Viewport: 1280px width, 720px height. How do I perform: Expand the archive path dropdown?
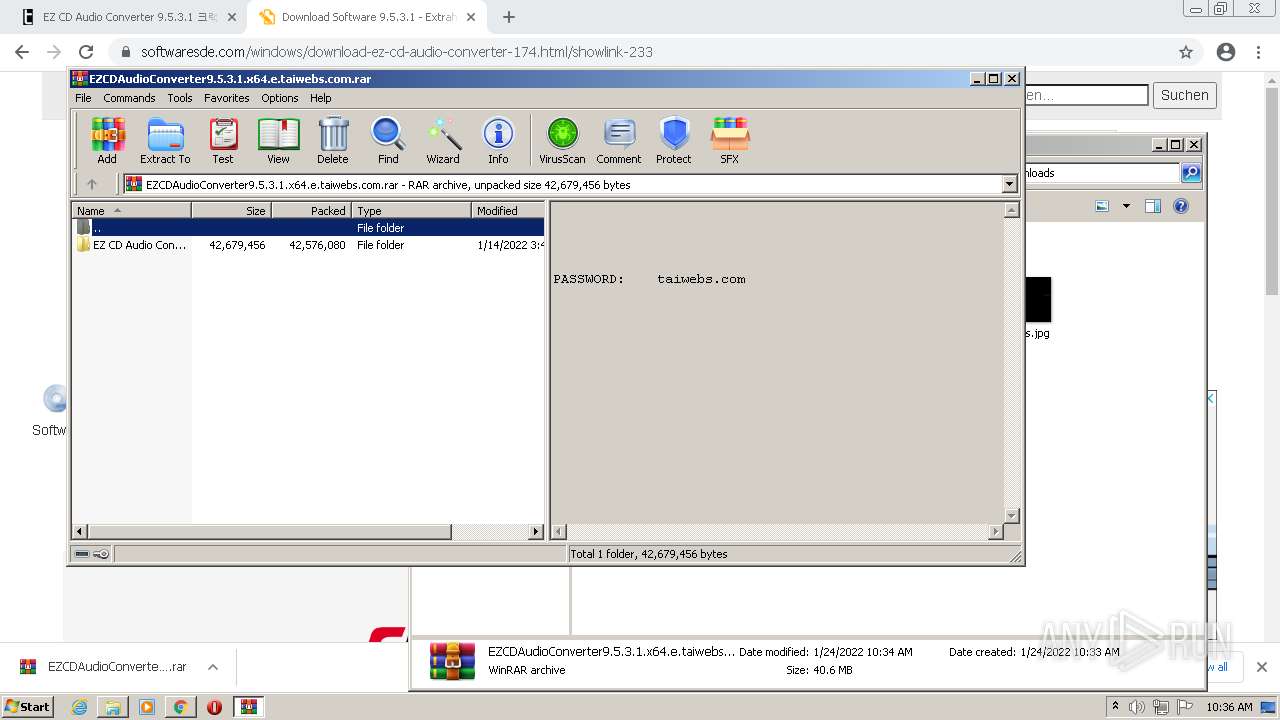(x=1009, y=184)
